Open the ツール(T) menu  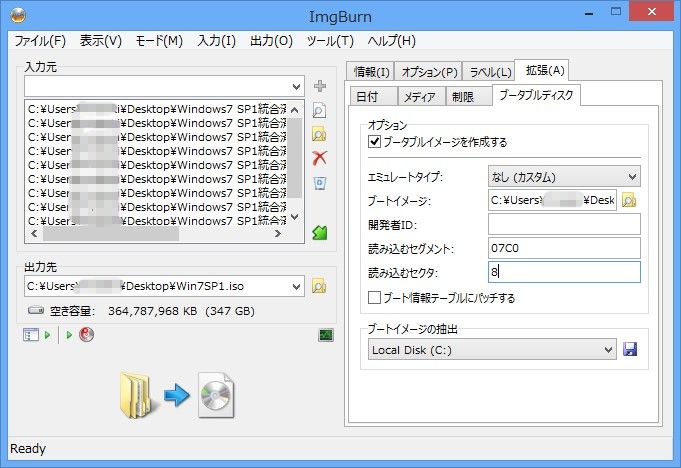click(330, 41)
